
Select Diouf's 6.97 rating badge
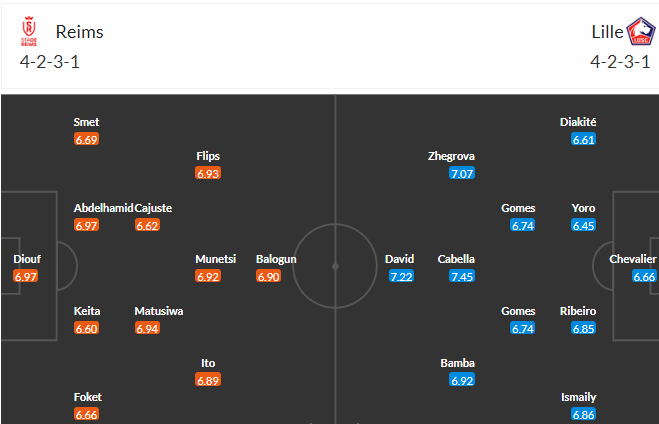point(27,276)
